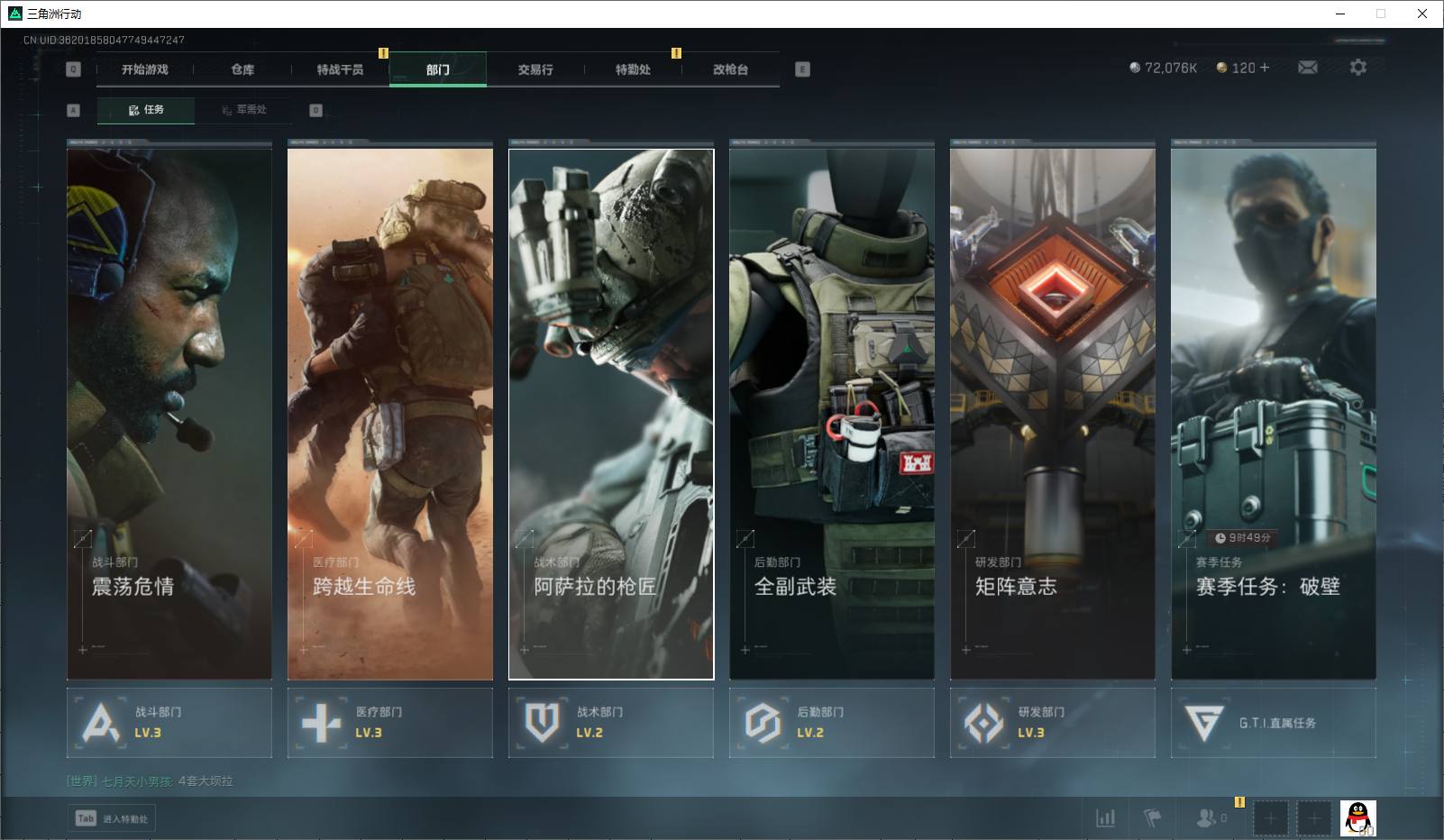The width and height of the screenshot is (1444, 840).
Task: Open the mail envelope icon
Action: pyautogui.click(x=1307, y=68)
